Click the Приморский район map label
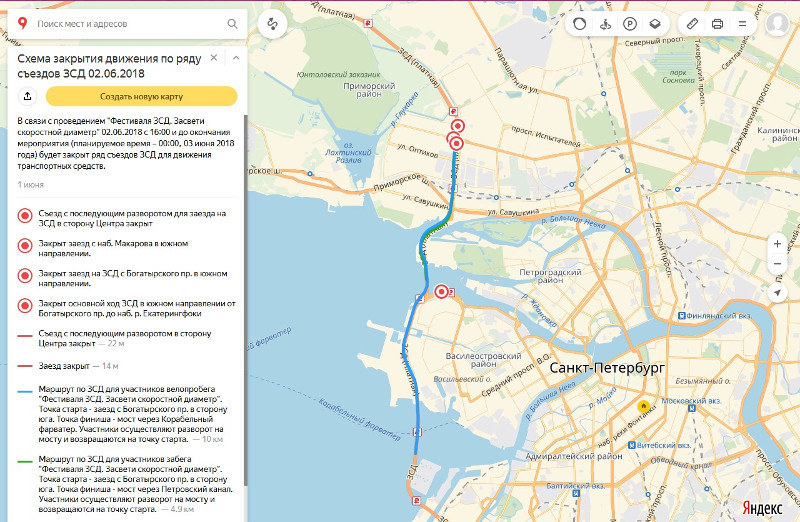This screenshot has width=800, height=522. (x=369, y=90)
